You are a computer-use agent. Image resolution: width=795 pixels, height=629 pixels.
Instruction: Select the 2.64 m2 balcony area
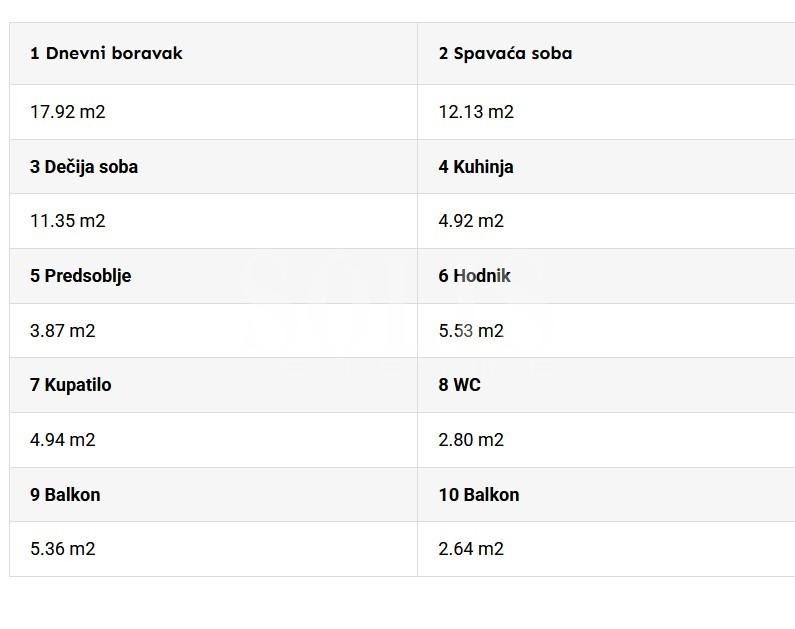[471, 549]
